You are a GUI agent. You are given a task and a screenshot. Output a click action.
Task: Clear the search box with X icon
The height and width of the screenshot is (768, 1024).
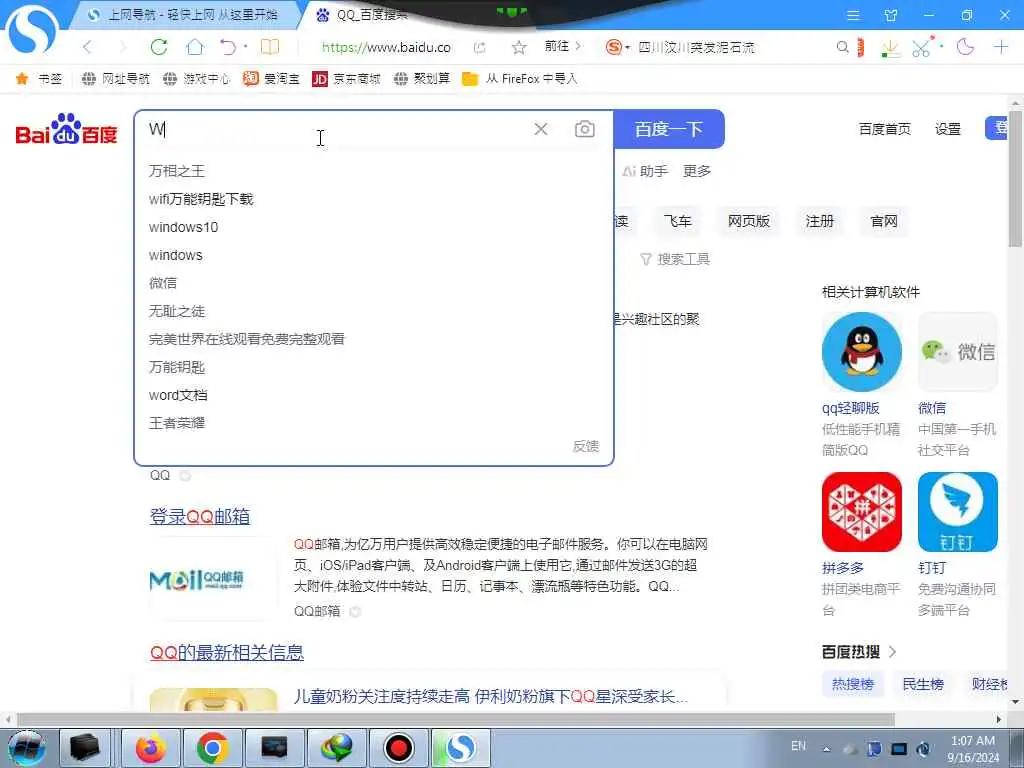click(541, 129)
